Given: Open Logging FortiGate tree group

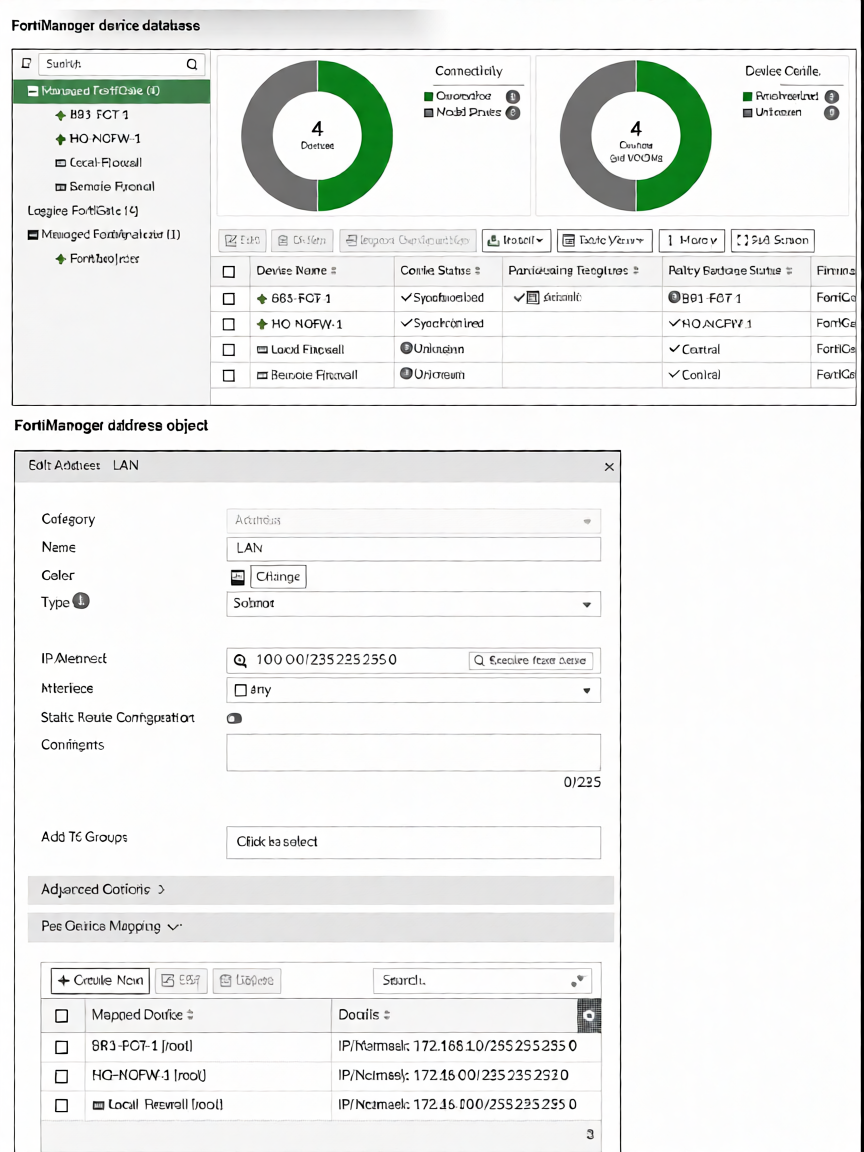Looking at the screenshot, I should [x=83, y=210].
